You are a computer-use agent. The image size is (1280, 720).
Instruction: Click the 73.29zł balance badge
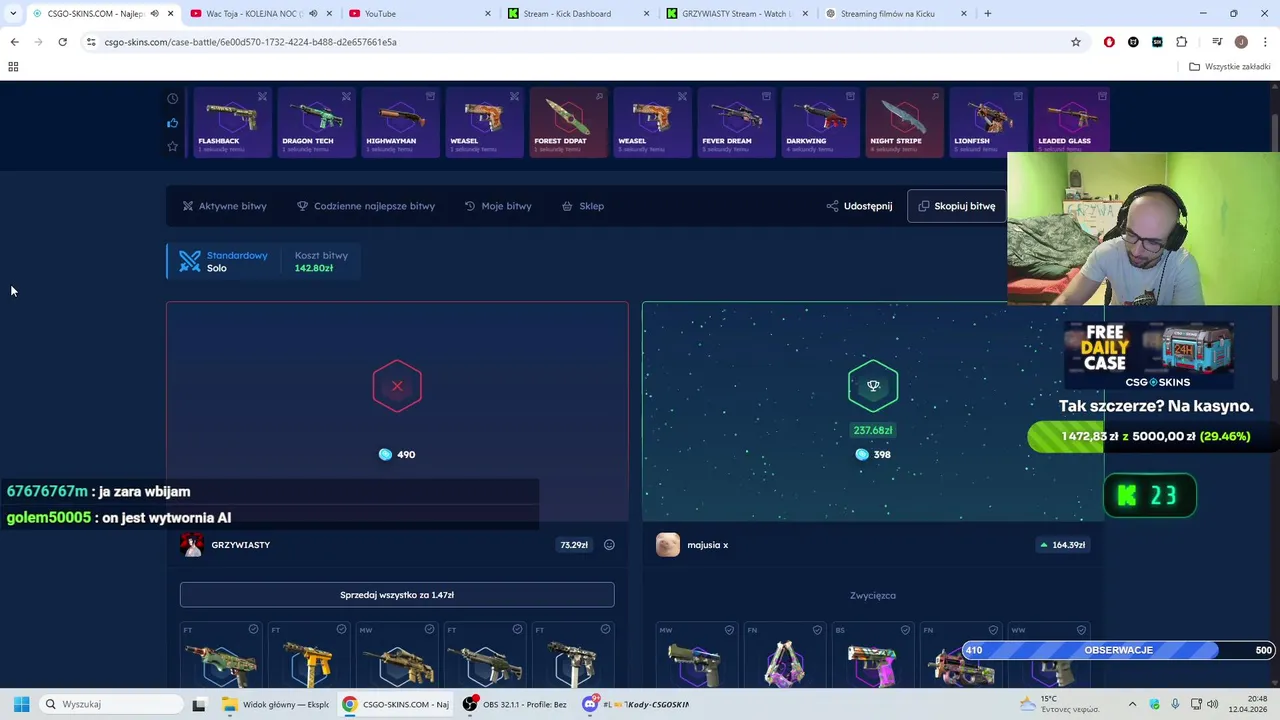(574, 545)
